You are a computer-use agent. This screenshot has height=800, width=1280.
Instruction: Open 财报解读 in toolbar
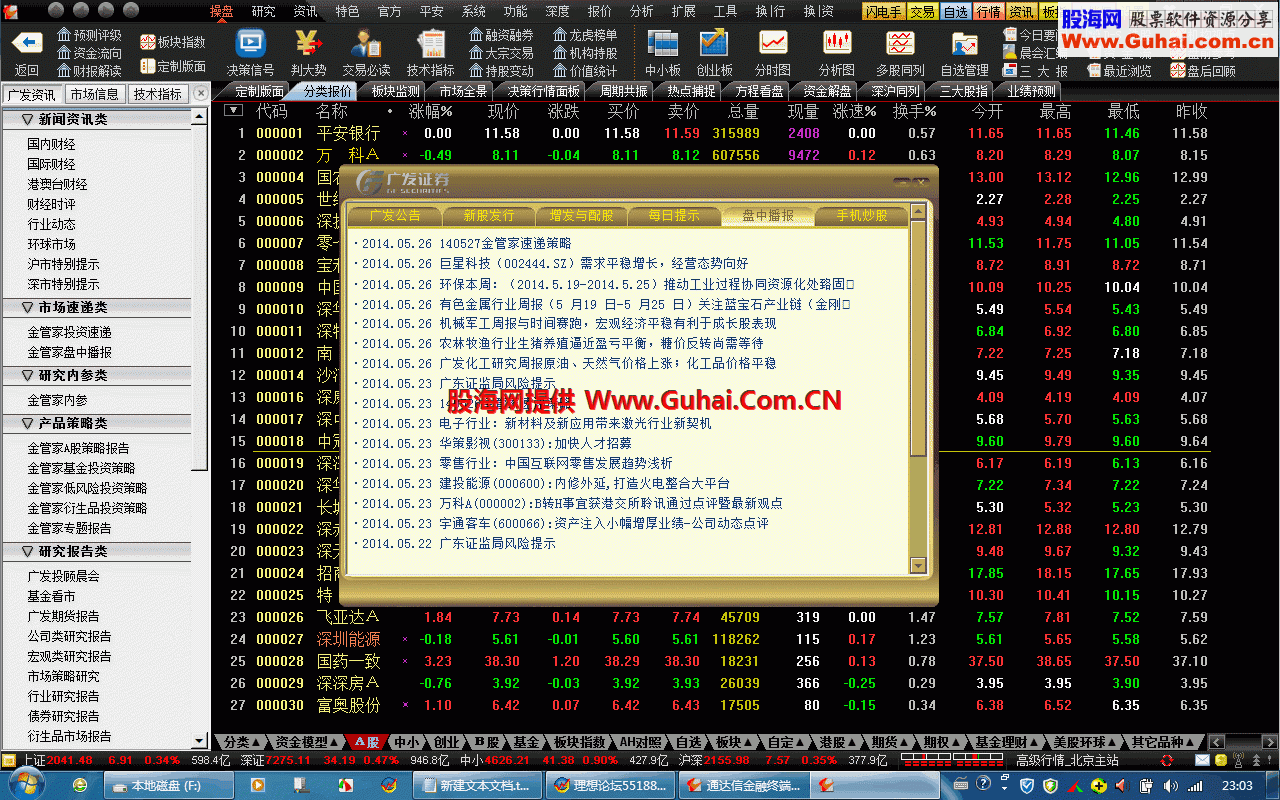(x=89, y=71)
